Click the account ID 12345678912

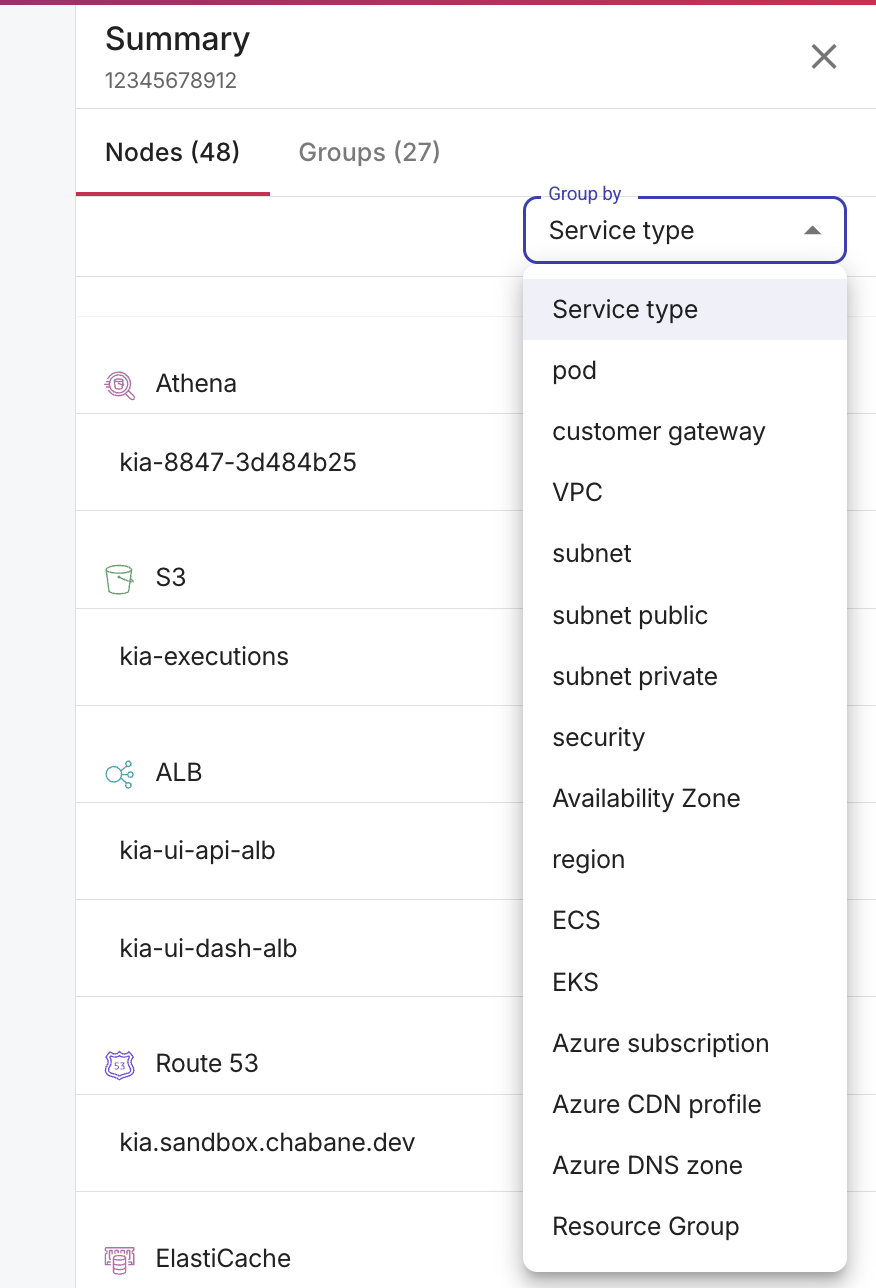pos(171,81)
